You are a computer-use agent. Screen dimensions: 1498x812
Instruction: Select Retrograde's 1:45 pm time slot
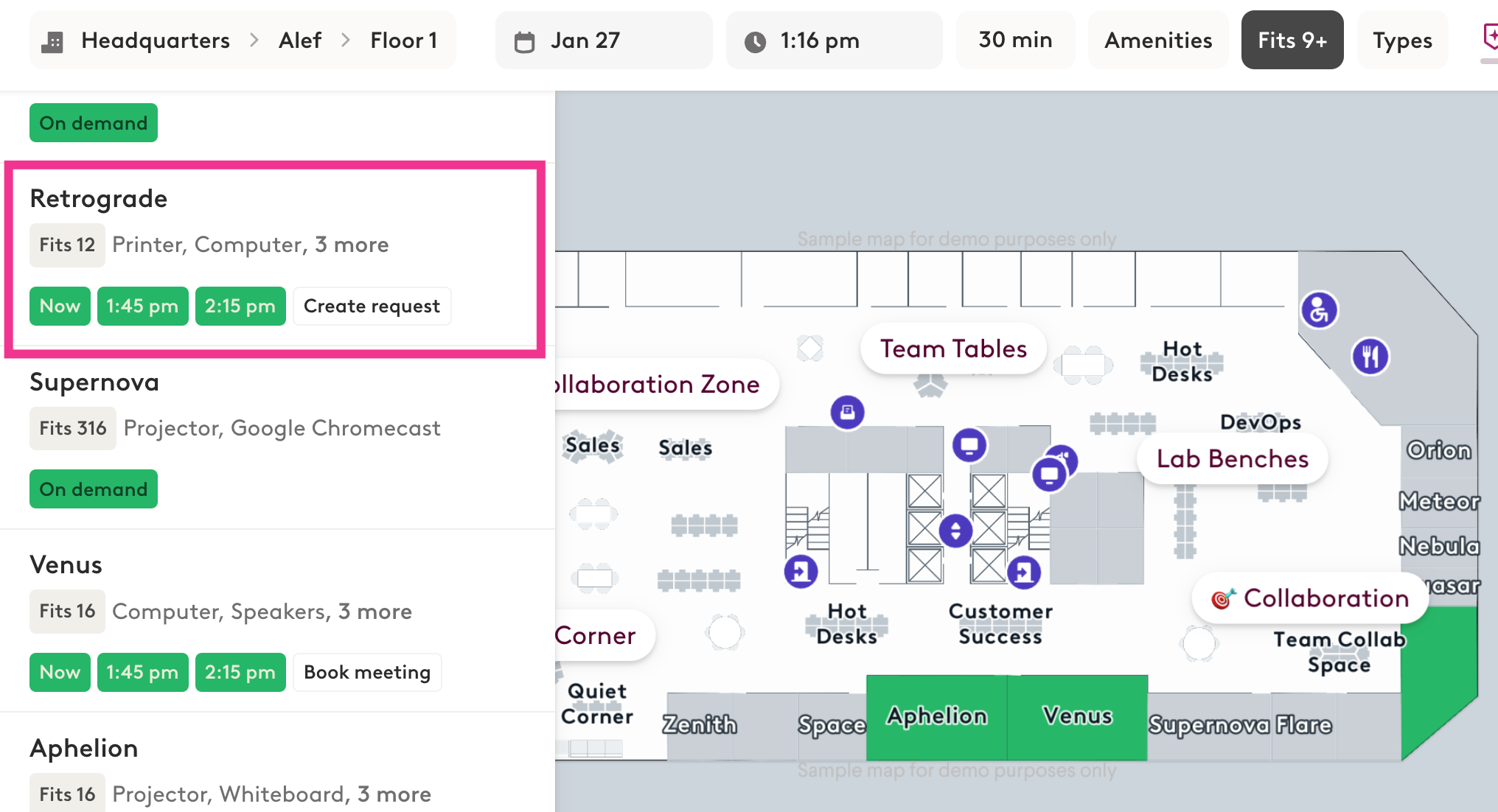click(142, 306)
